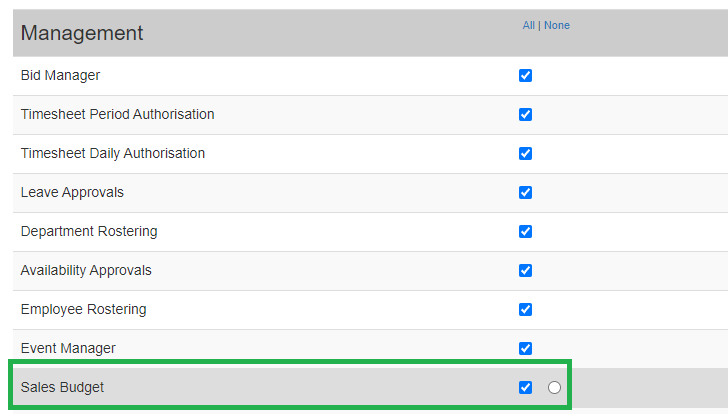
Task: Toggle the Employee Rostering checkbox
Action: point(525,309)
